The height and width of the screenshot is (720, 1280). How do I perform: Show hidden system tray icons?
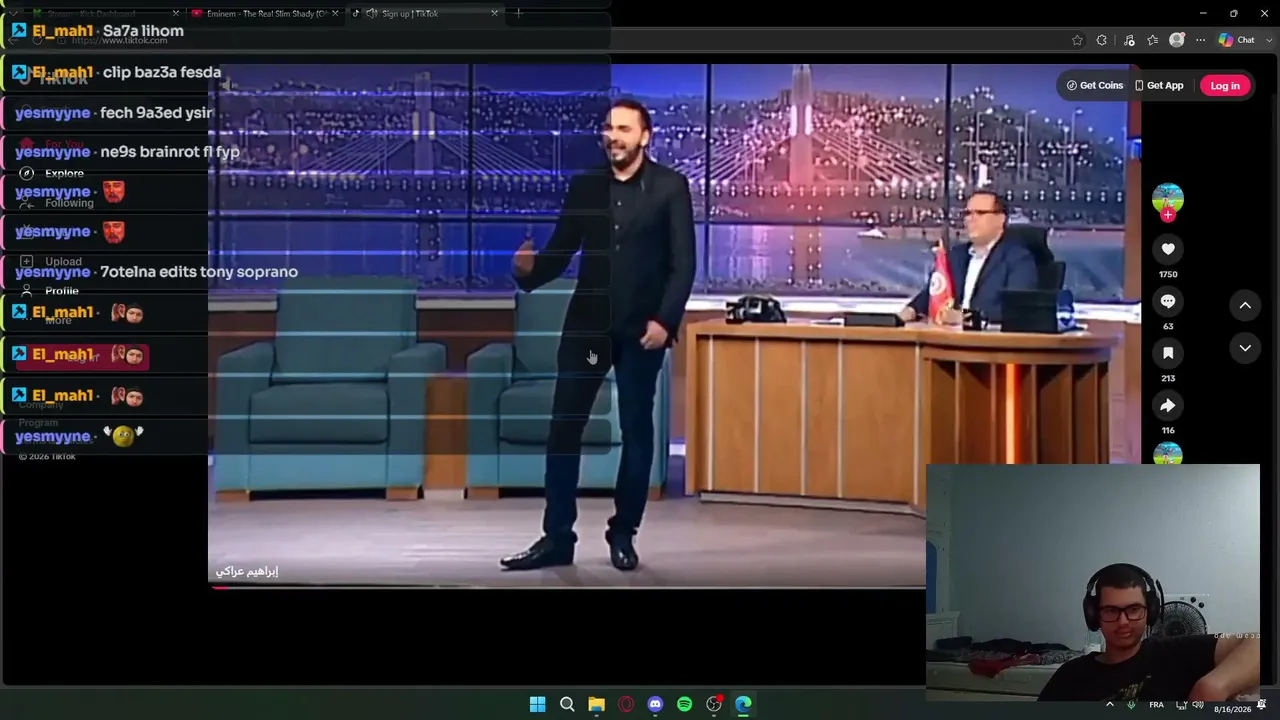(1109, 704)
